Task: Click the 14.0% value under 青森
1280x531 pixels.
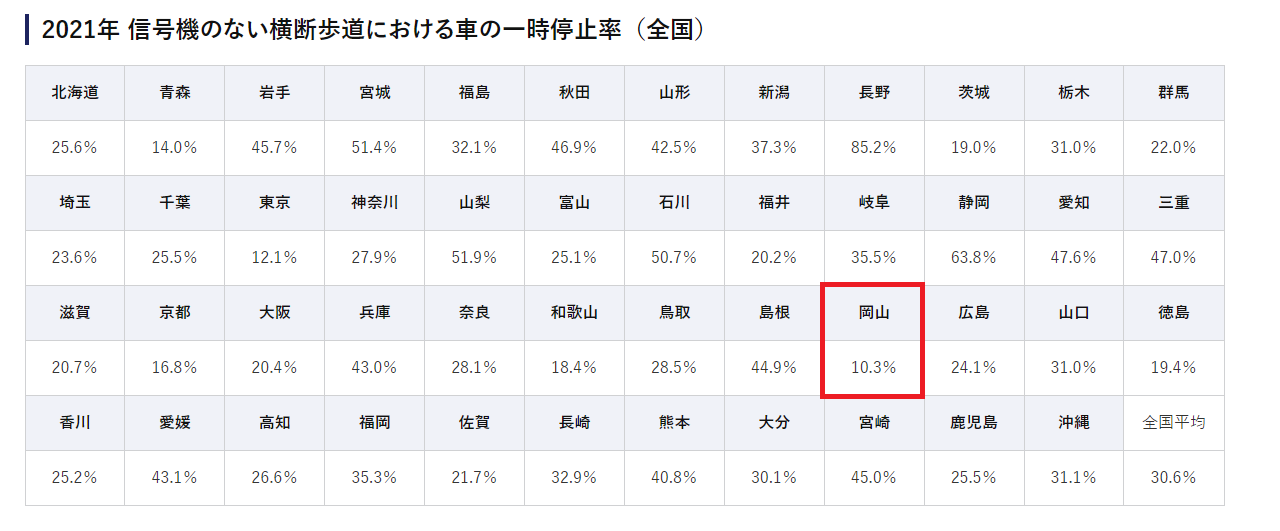Action: pos(175,148)
